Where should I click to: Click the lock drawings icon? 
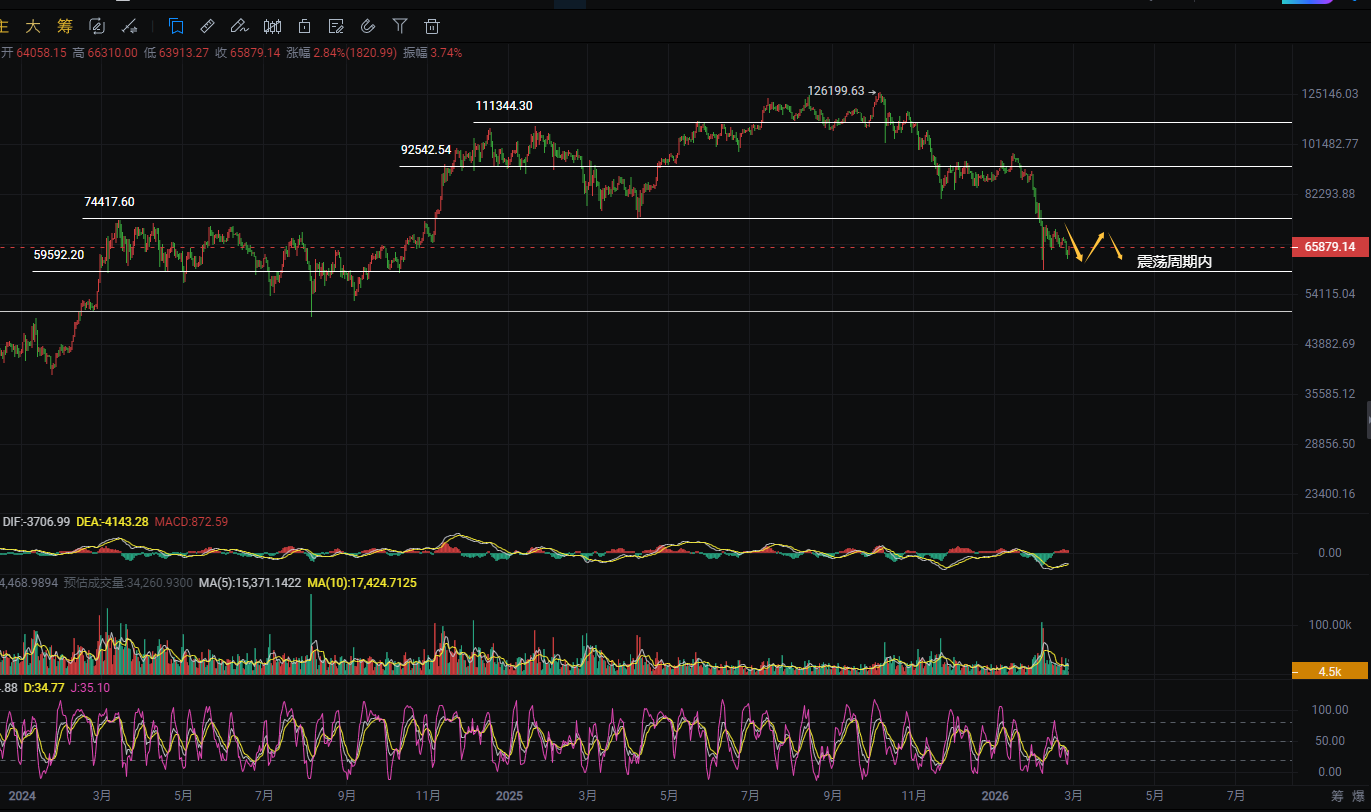pos(304,26)
